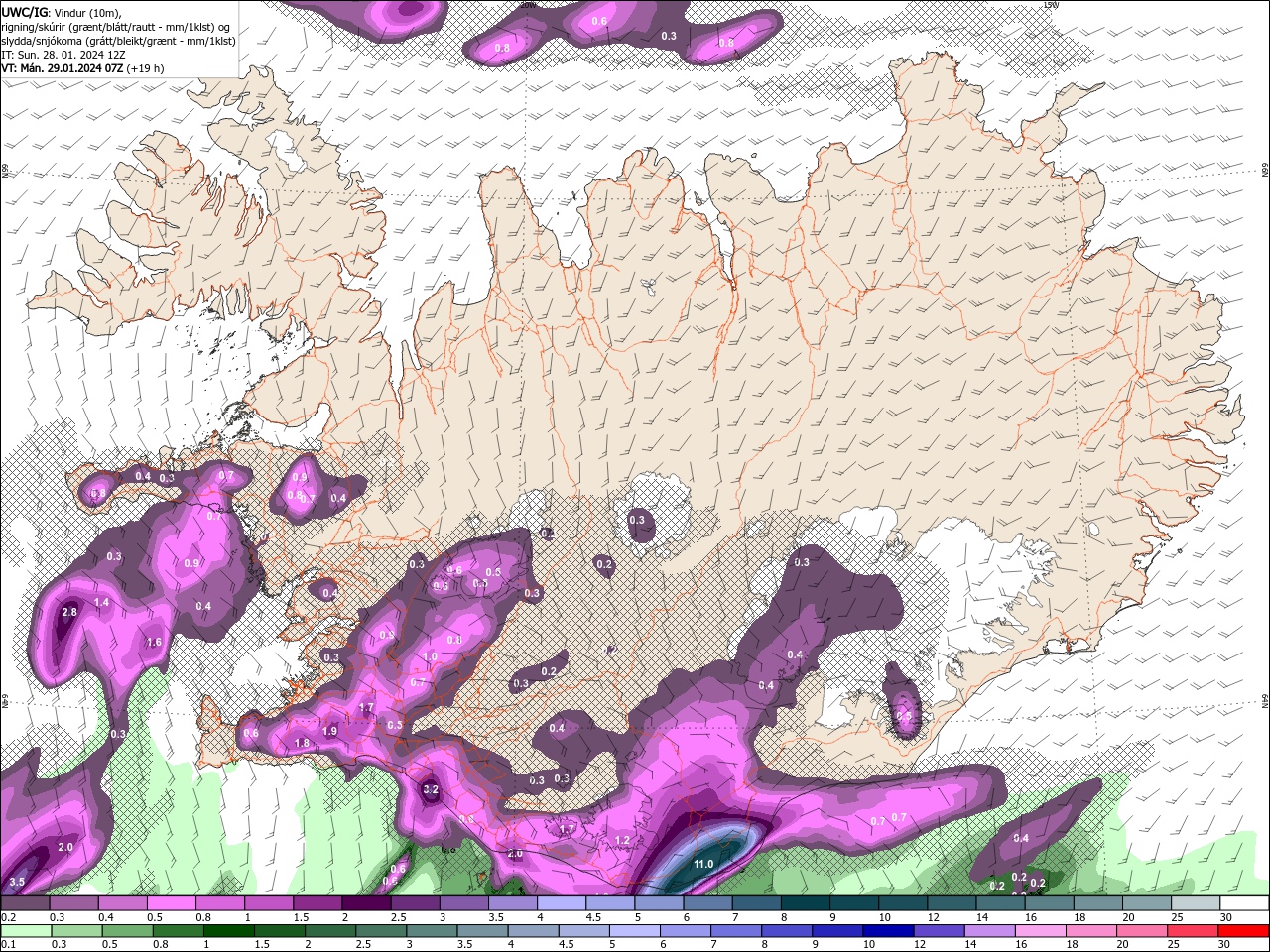Pick the 1.8 value label on the map
This screenshot has width=1270, height=952.
(303, 743)
